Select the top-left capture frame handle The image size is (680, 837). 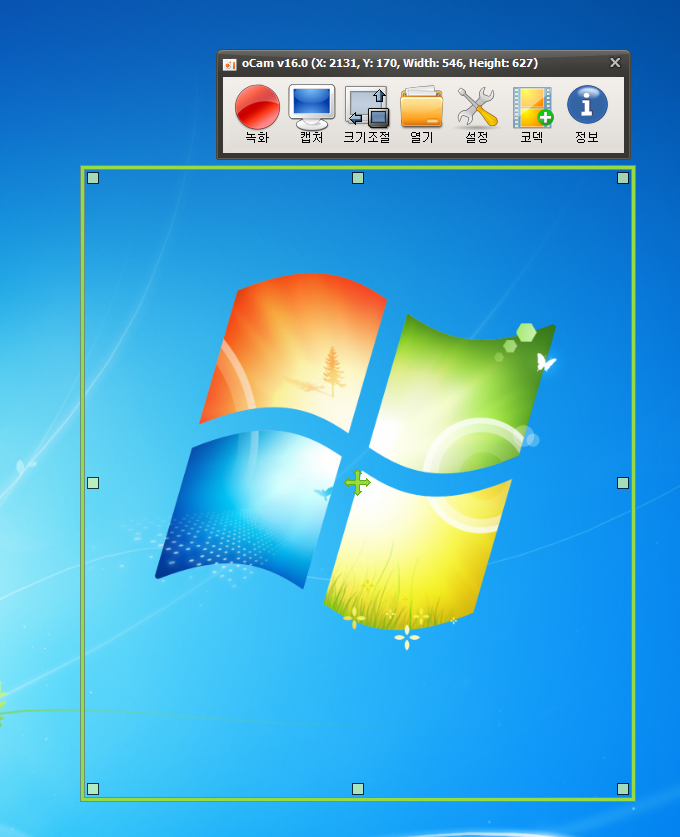(x=93, y=178)
